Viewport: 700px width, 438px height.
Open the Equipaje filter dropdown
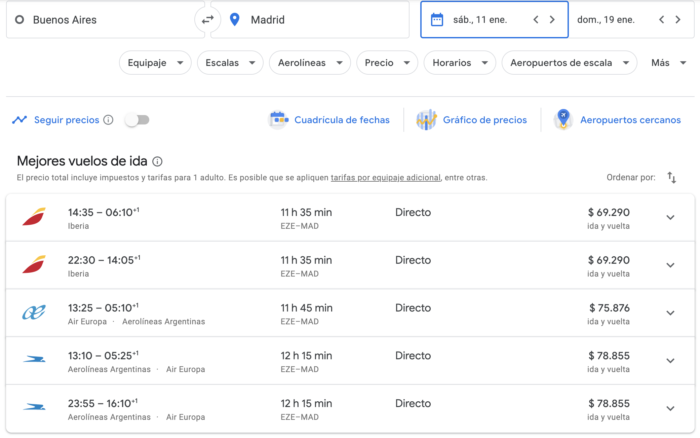click(x=155, y=63)
